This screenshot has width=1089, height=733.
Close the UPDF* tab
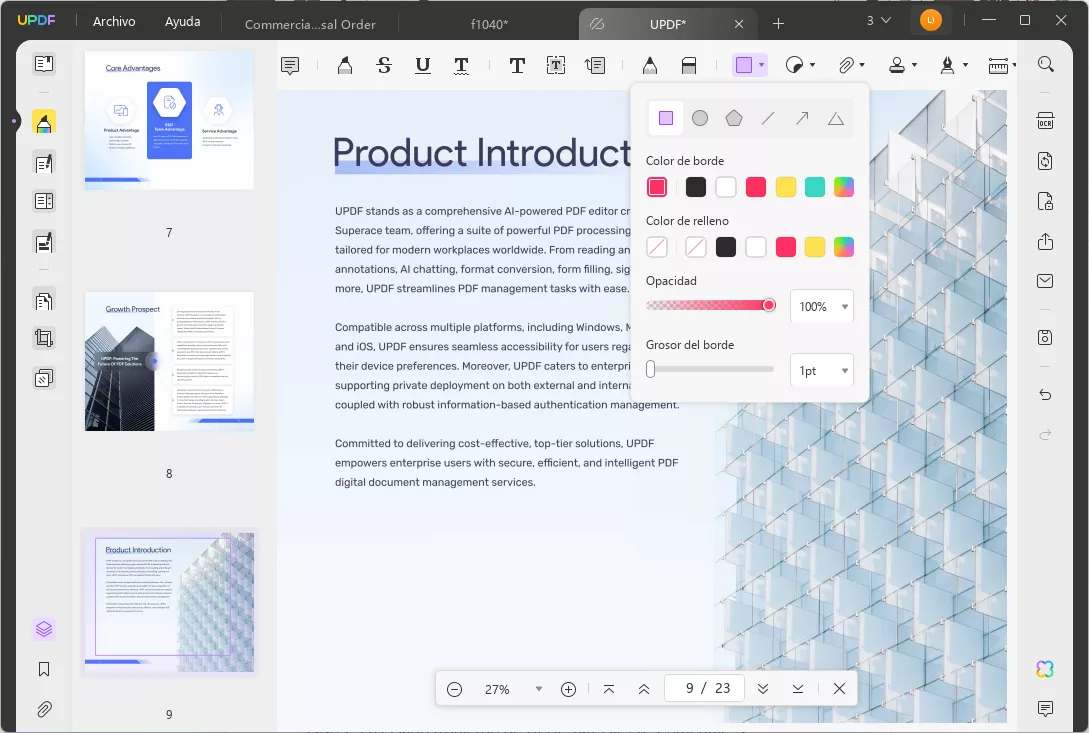pos(739,24)
